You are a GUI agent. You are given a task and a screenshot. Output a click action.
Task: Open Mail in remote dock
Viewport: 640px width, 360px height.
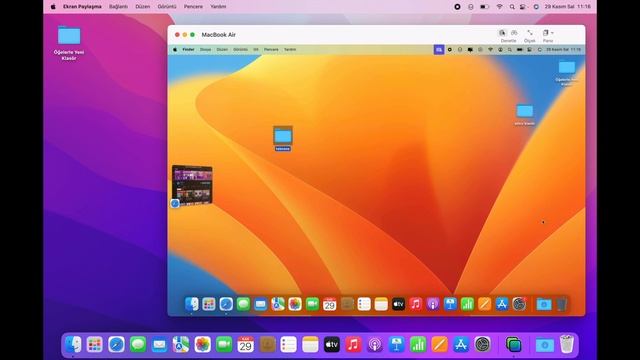coord(260,304)
